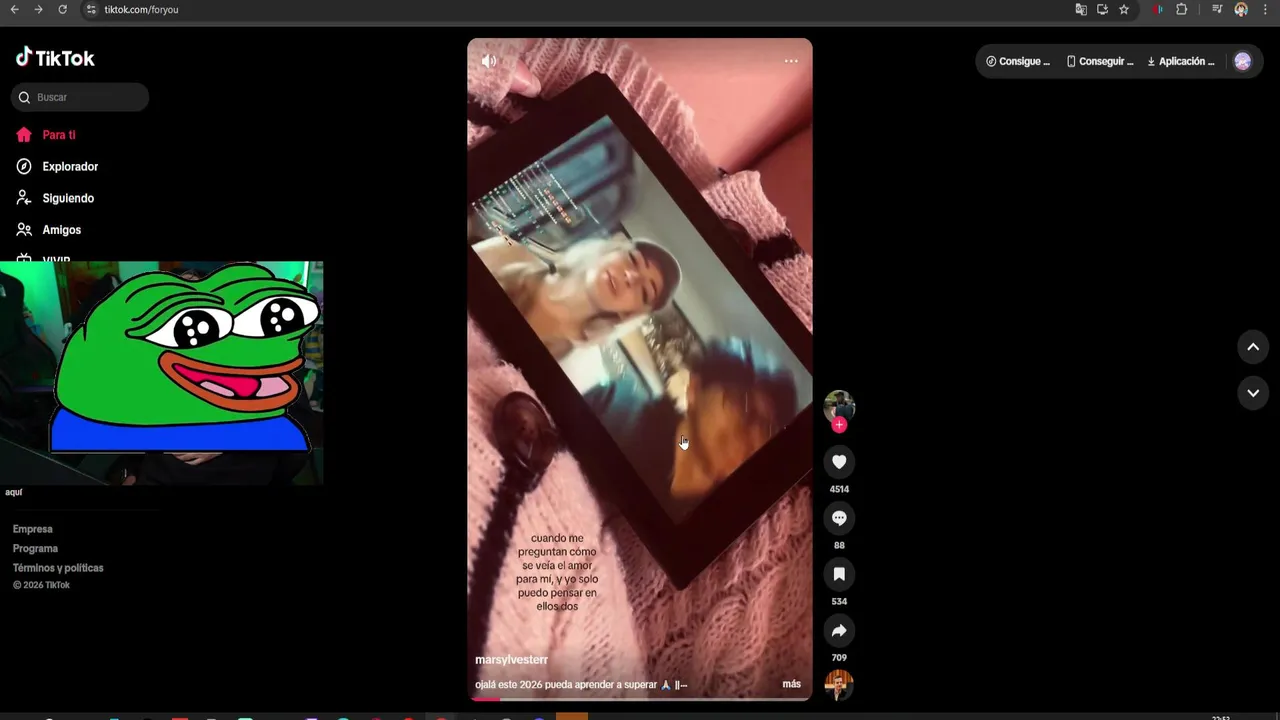Click the Consigue button in header
1280x720 pixels.
1018,61
